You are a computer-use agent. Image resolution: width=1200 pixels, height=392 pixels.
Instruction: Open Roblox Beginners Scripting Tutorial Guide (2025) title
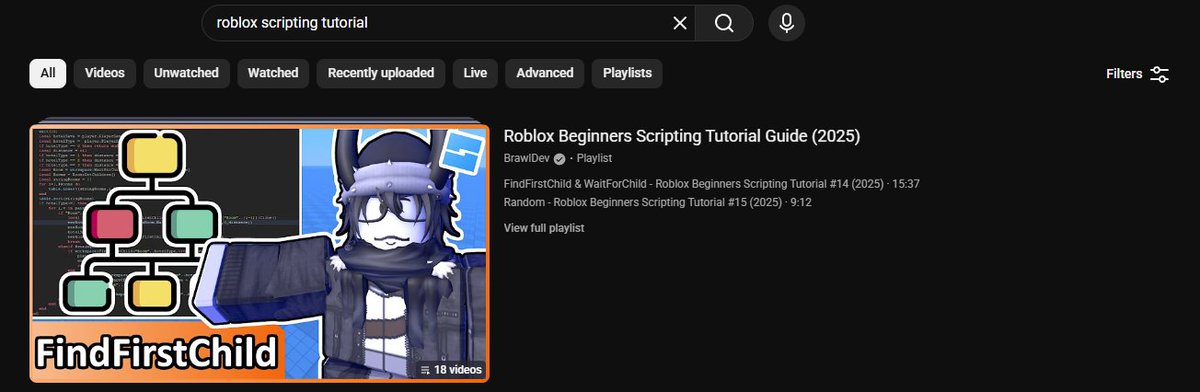(x=682, y=135)
